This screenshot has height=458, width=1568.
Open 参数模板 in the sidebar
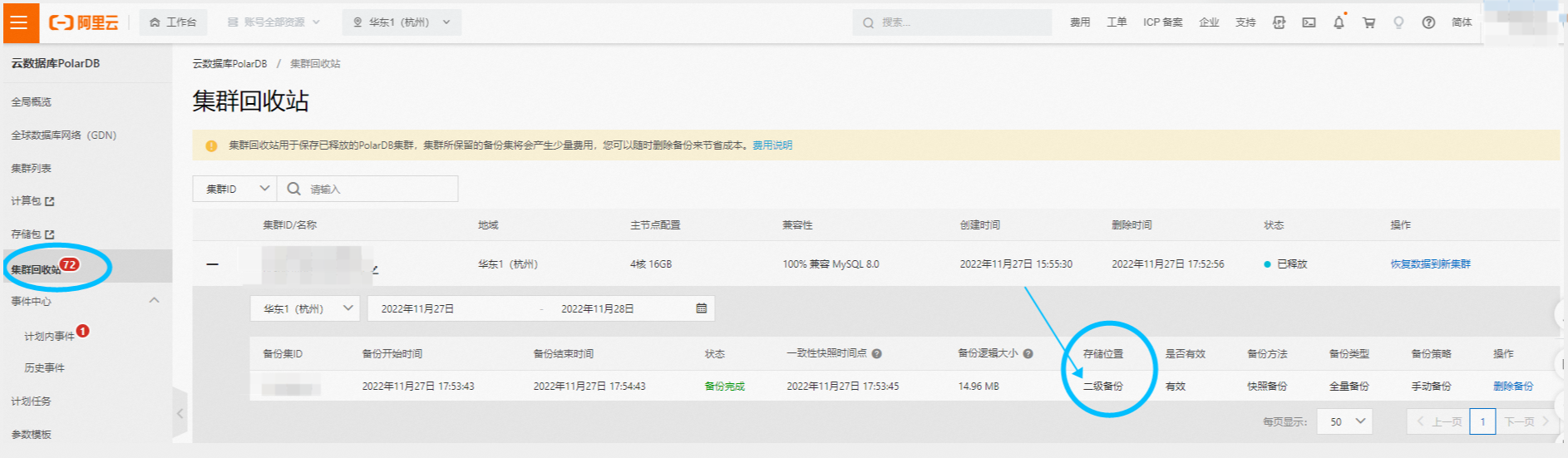point(32,434)
